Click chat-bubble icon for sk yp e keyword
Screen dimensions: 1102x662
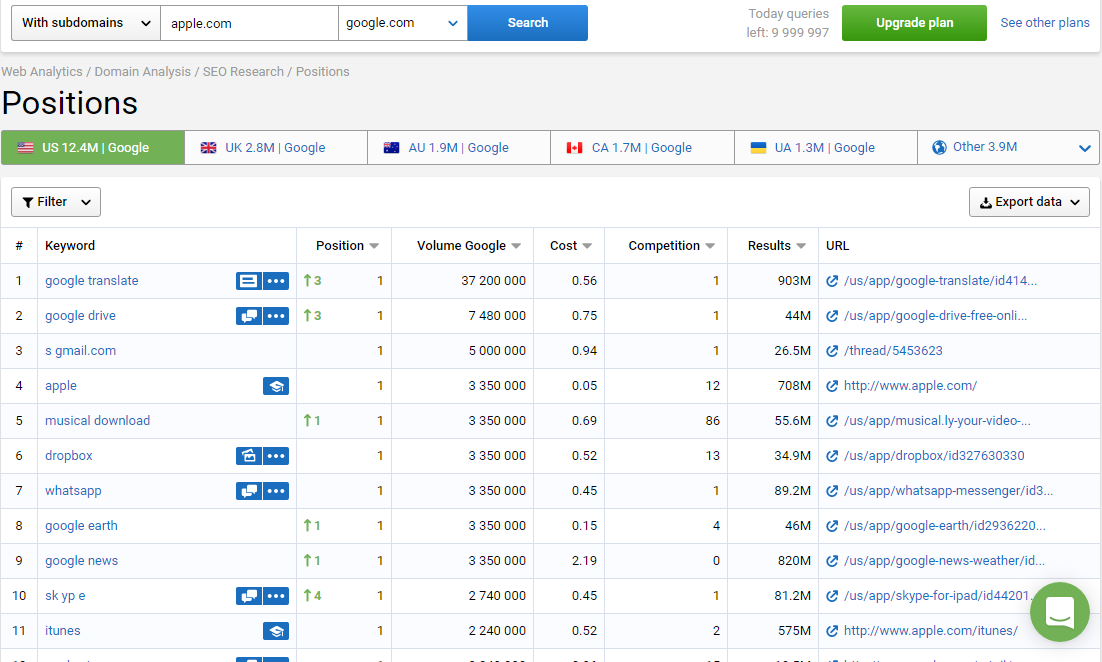point(249,596)
